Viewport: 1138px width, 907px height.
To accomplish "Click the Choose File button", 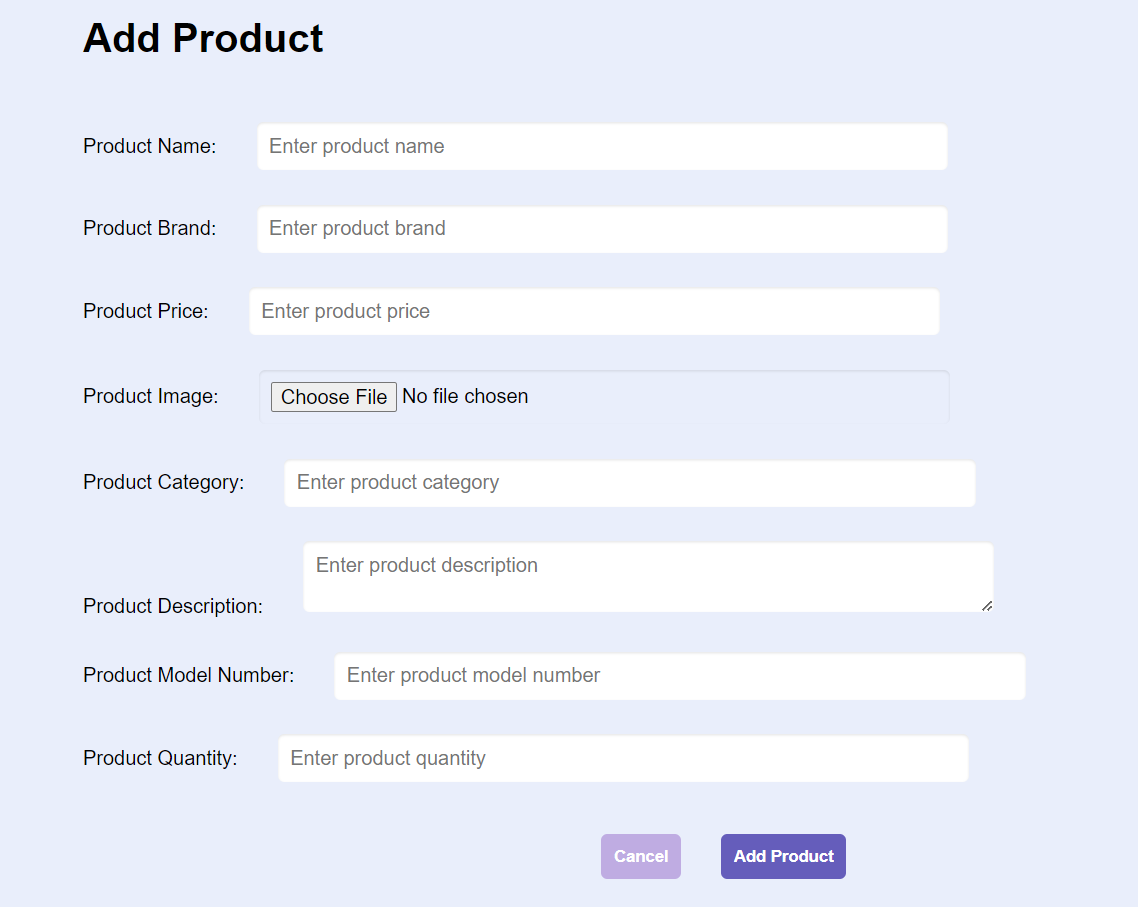I will [x=333, y=396].
